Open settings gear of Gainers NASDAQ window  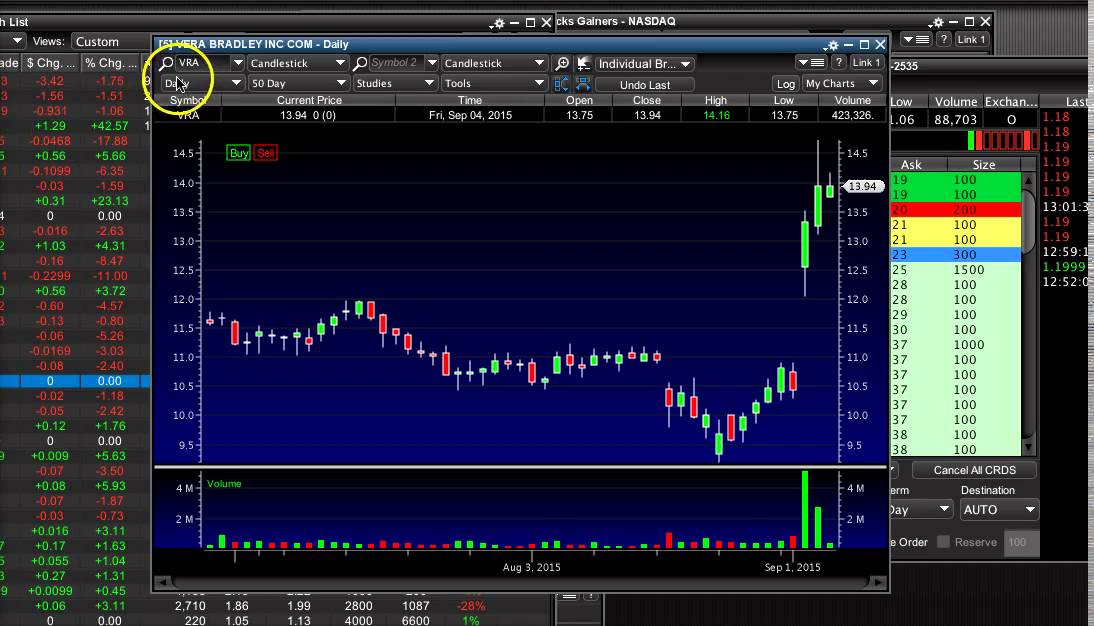click(937, 22)
